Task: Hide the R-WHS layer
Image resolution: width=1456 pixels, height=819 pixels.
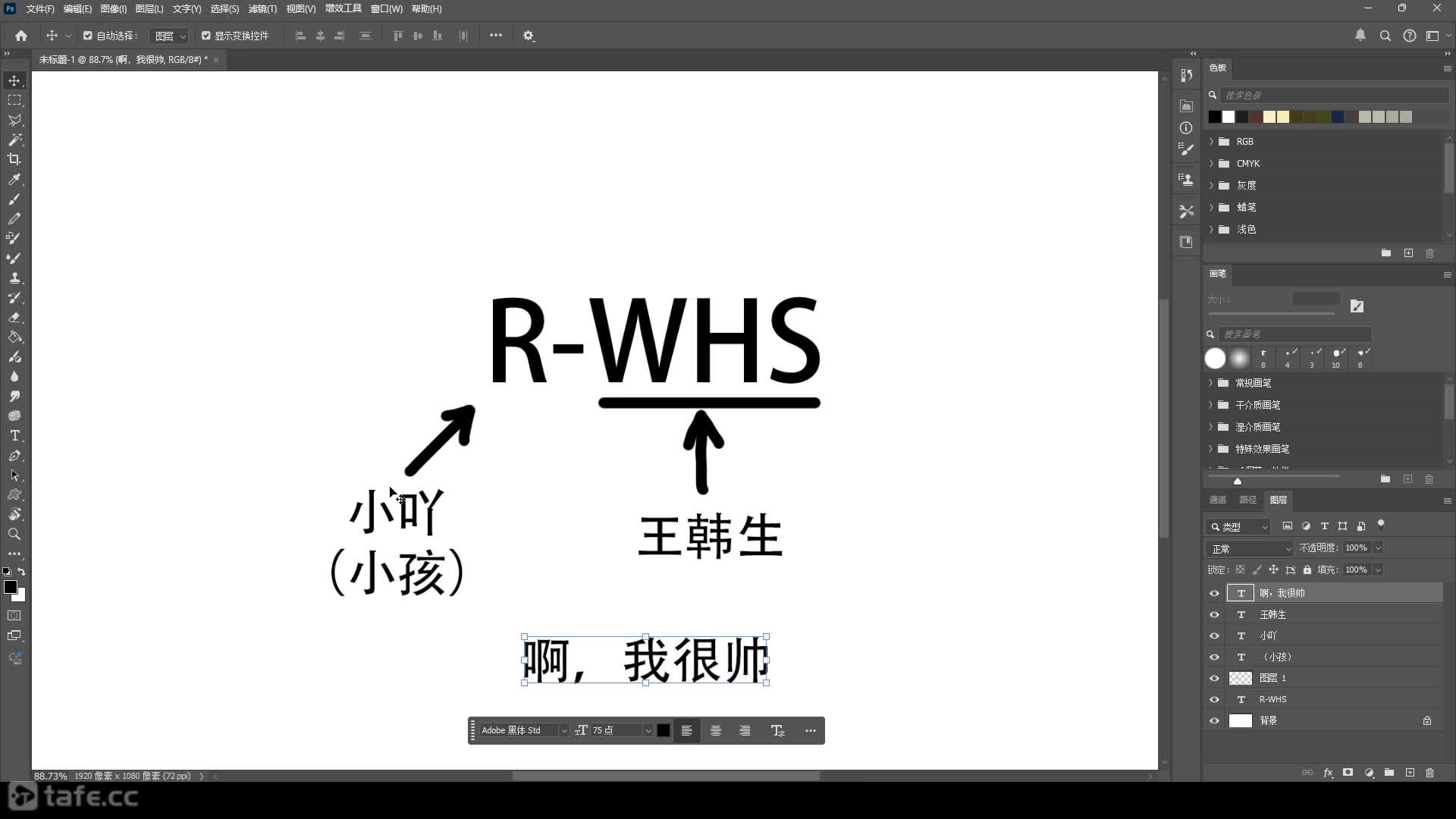Action: coord(1214,699)
